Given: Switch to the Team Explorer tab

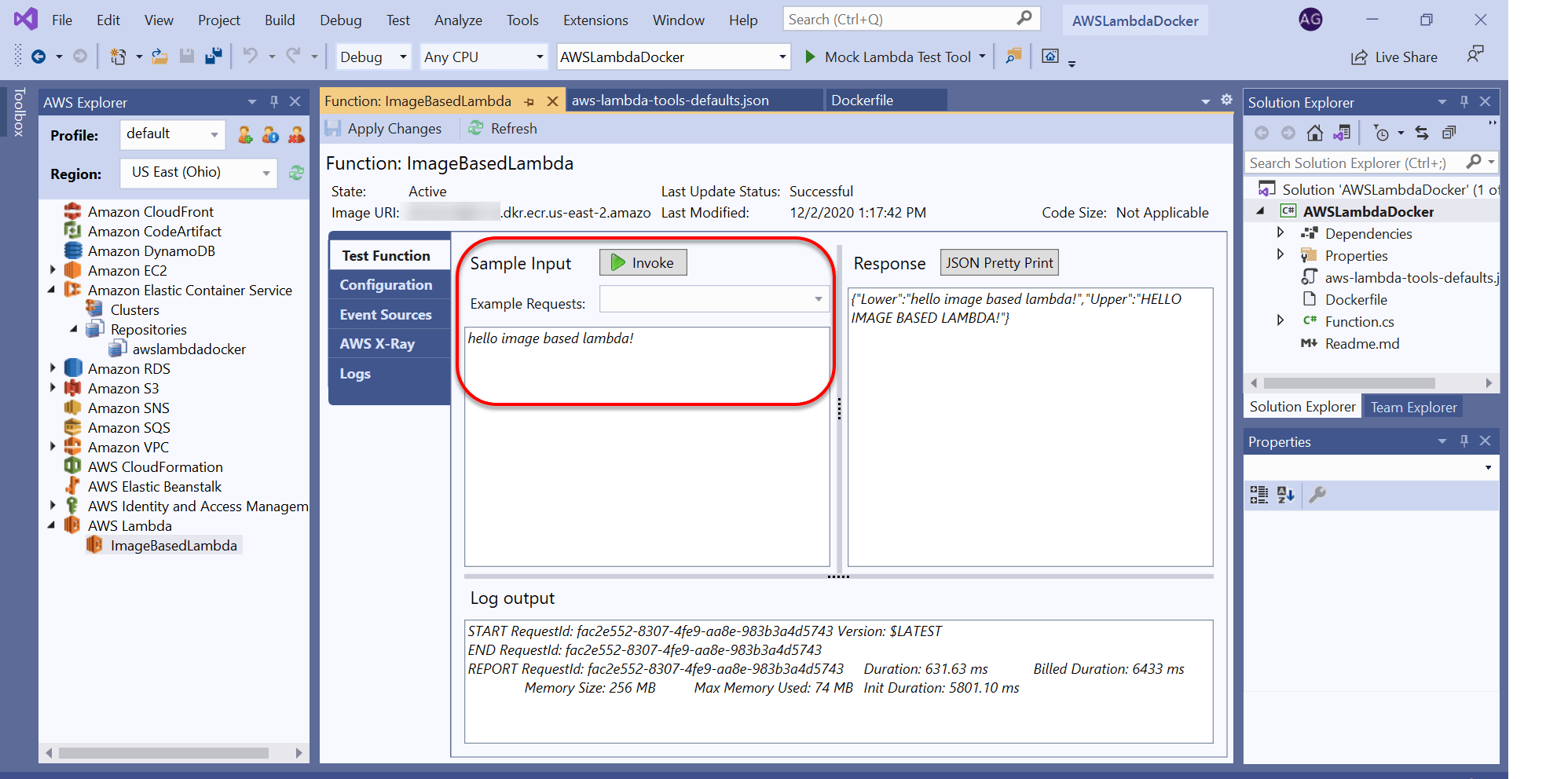Looking at the screenshot, I should 1413,407.
